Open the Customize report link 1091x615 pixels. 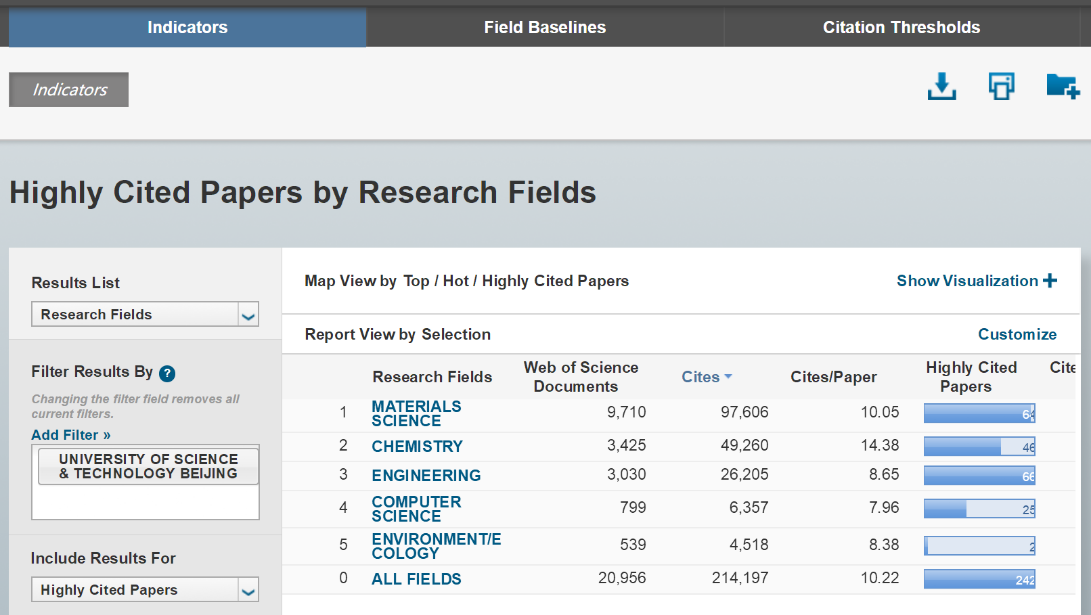pyautogui.click(x=1017, y=334)
